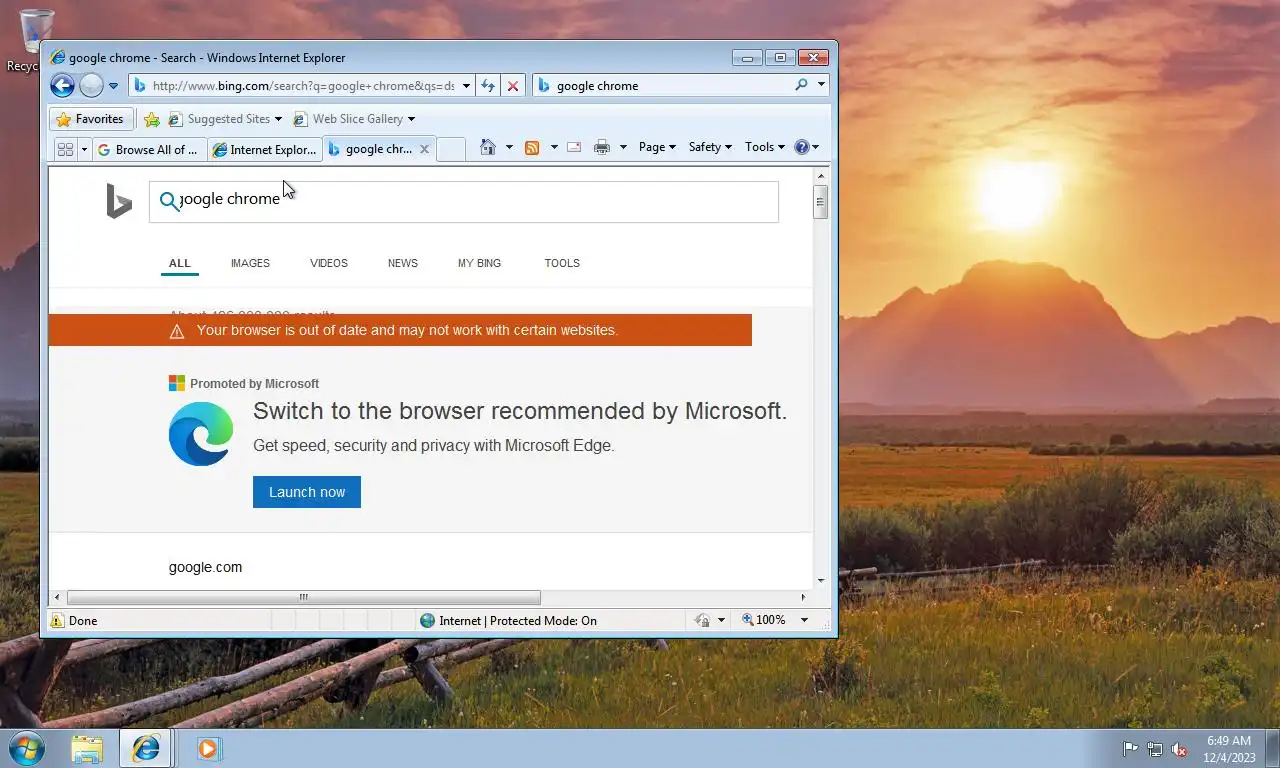Open the Windows Start menu orb
Screen dimensions: 1280x768
[26, 748]
